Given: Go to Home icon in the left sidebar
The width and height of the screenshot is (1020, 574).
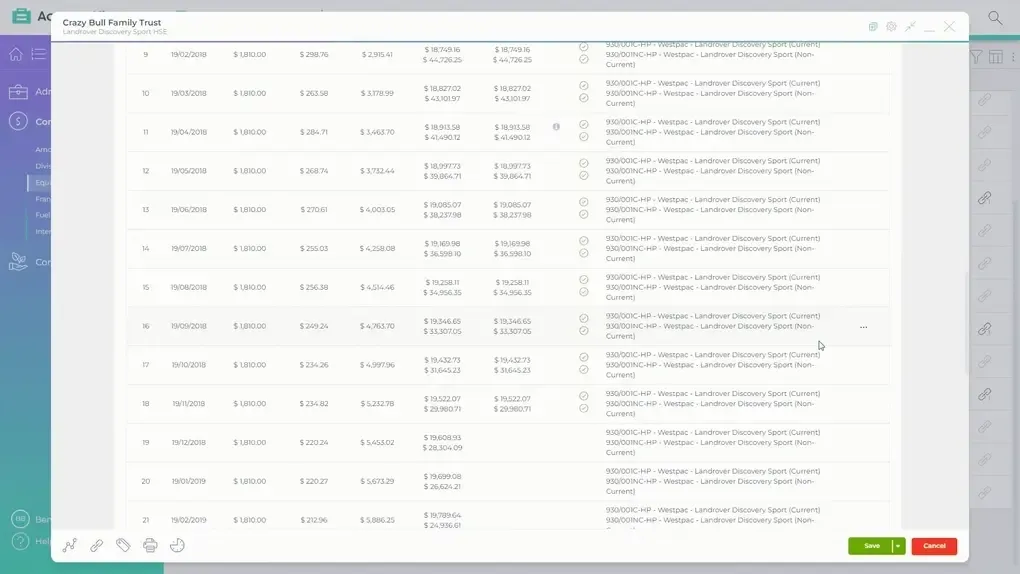Looking at the screenshot, I should point(16,54).
